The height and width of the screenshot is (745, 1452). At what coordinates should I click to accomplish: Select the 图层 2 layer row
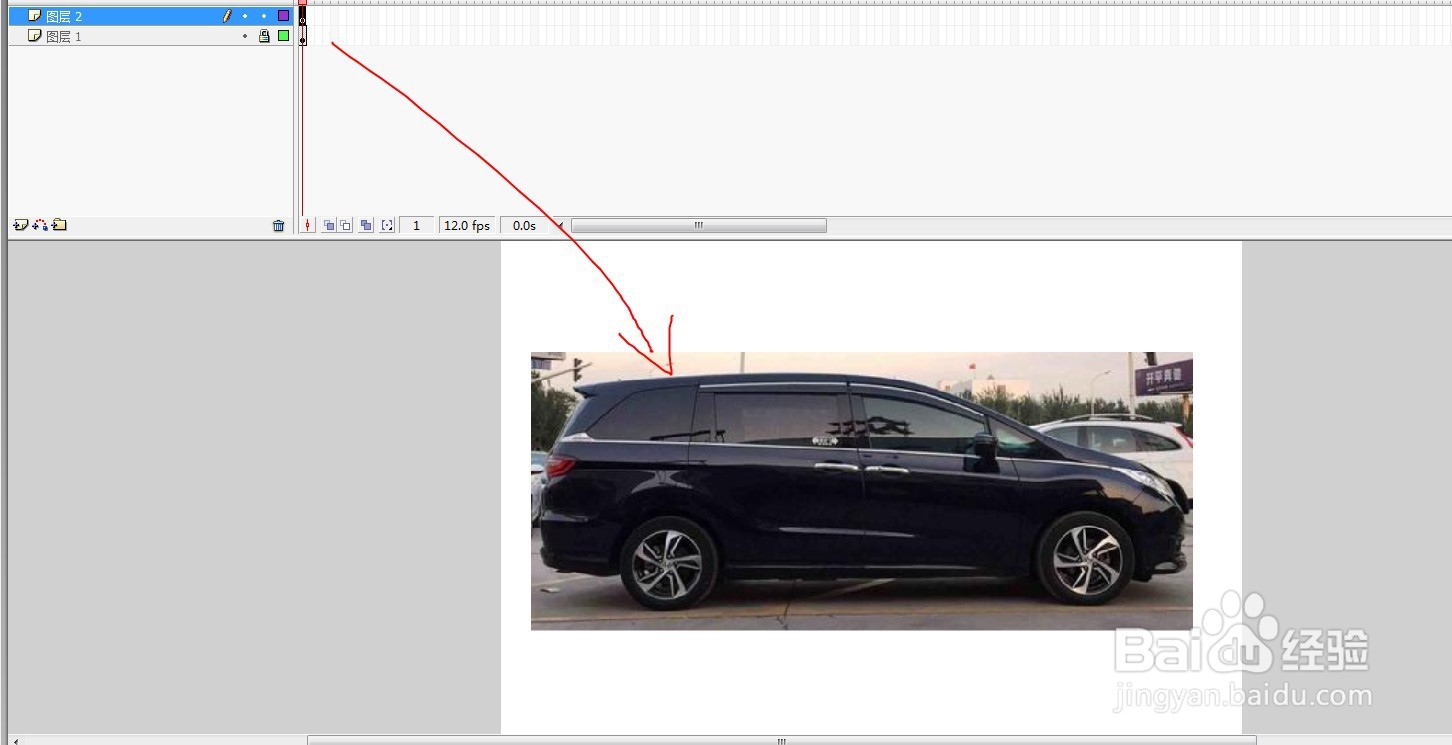click(x=150, y=16)
